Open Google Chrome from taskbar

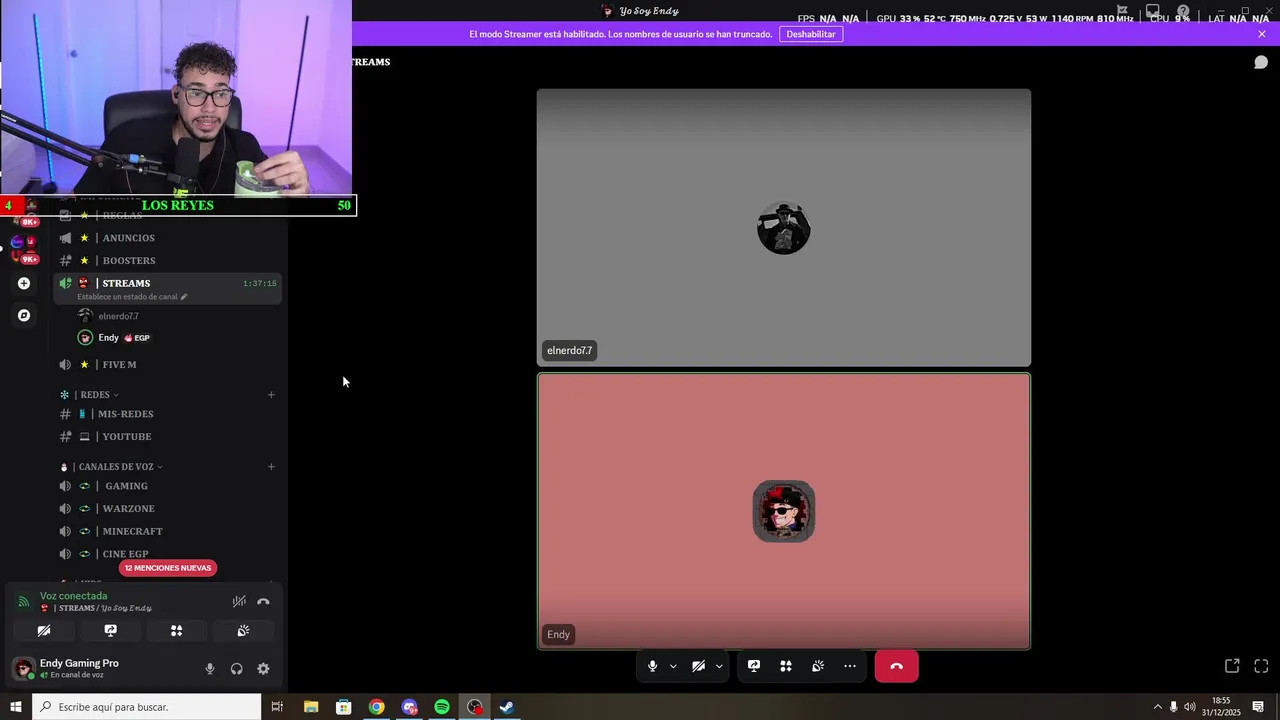pos(376,707)
